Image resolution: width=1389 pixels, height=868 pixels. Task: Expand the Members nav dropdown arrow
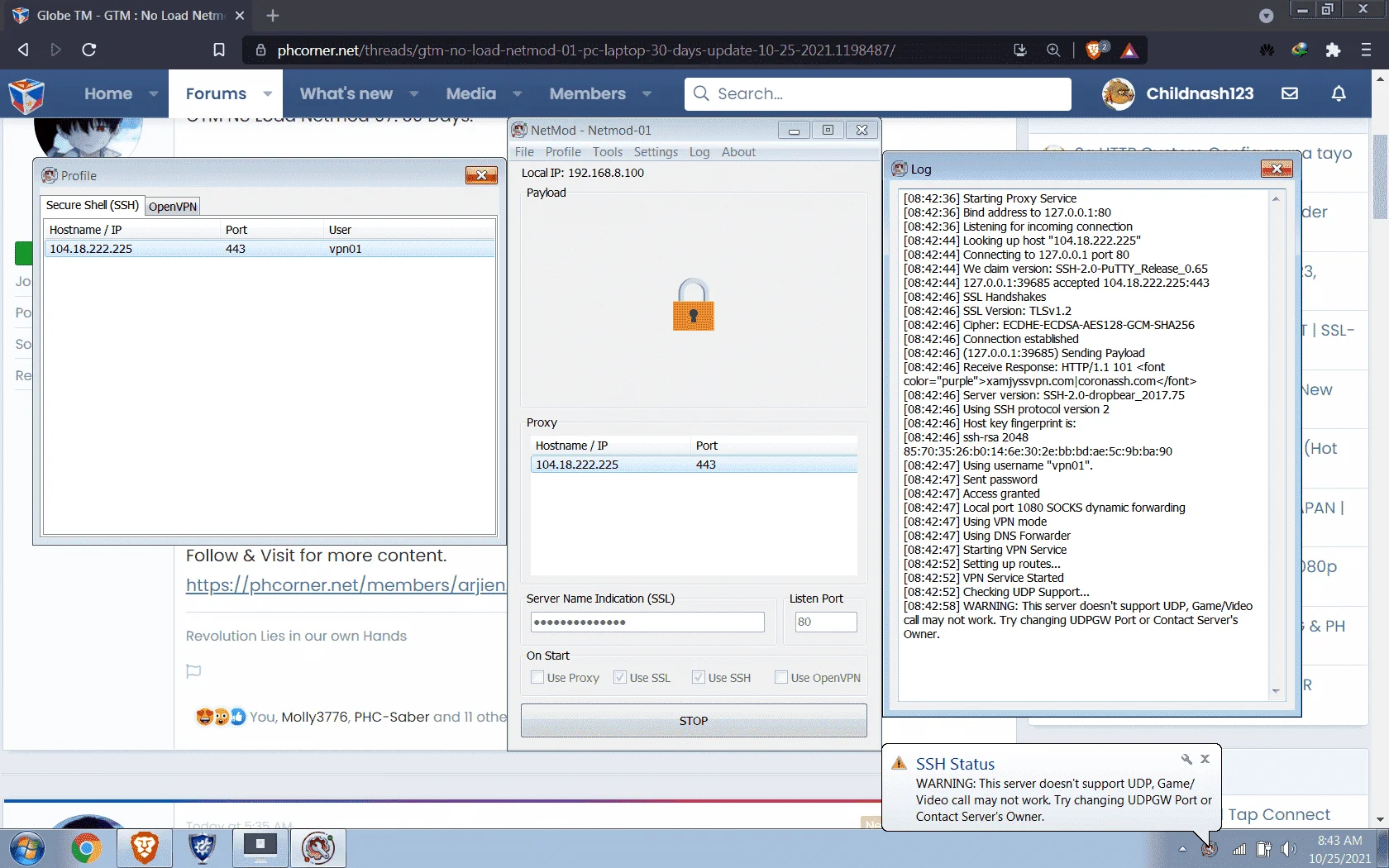(647, 93)
